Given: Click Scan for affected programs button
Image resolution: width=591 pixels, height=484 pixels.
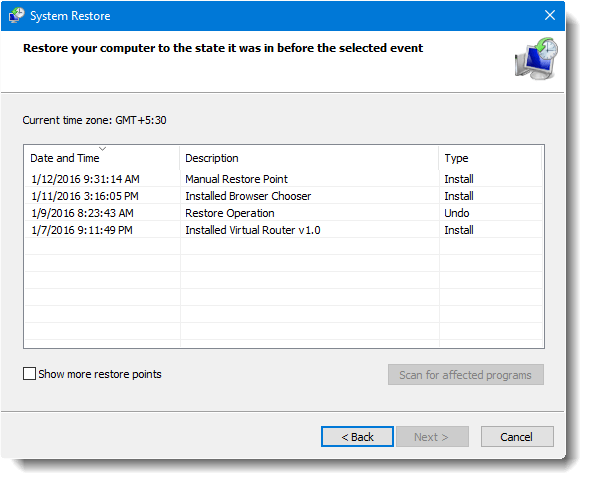Looking at the screenshot, I should (466, 375).
